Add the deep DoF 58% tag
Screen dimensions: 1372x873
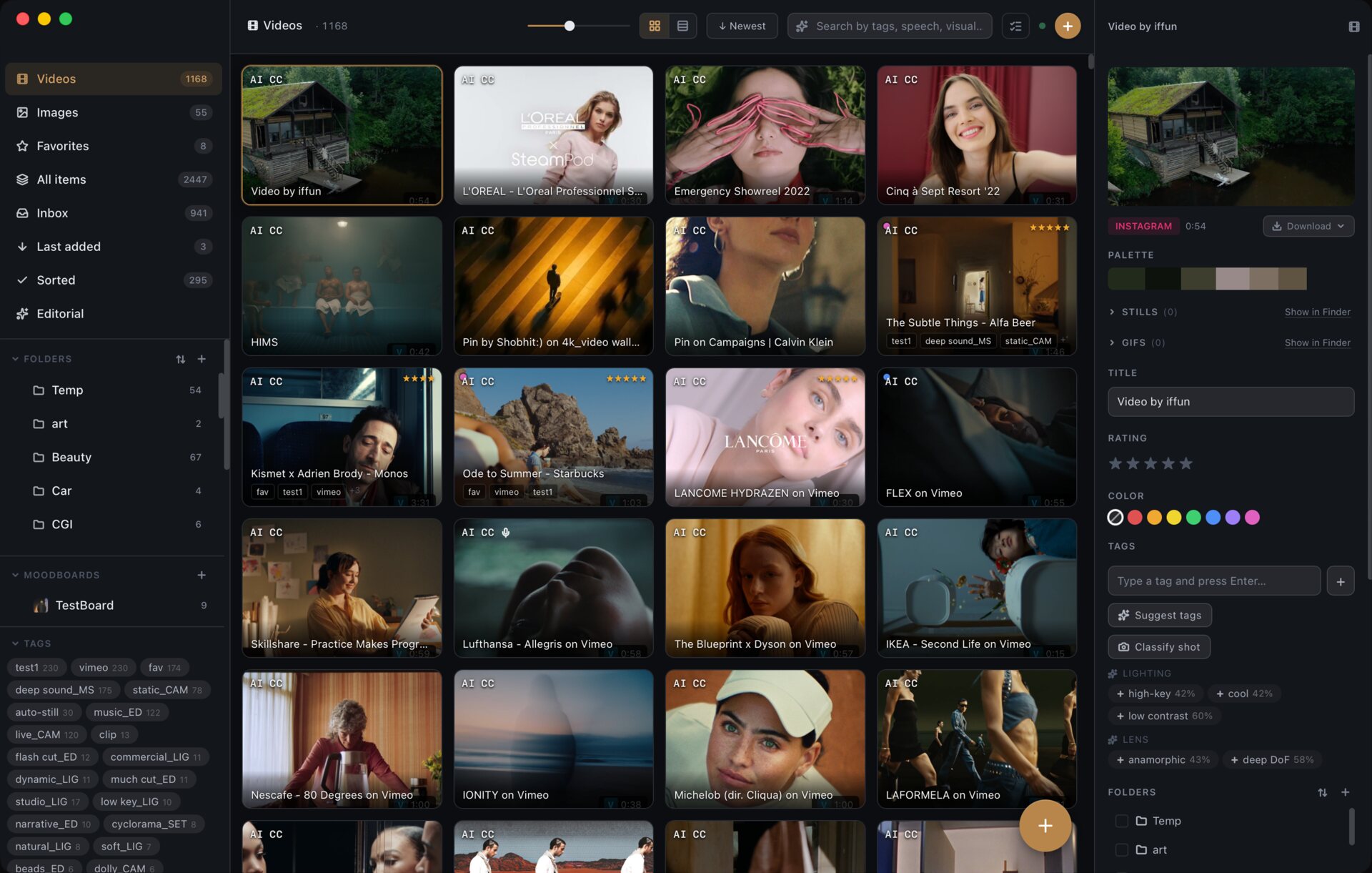coord(1272,760)
